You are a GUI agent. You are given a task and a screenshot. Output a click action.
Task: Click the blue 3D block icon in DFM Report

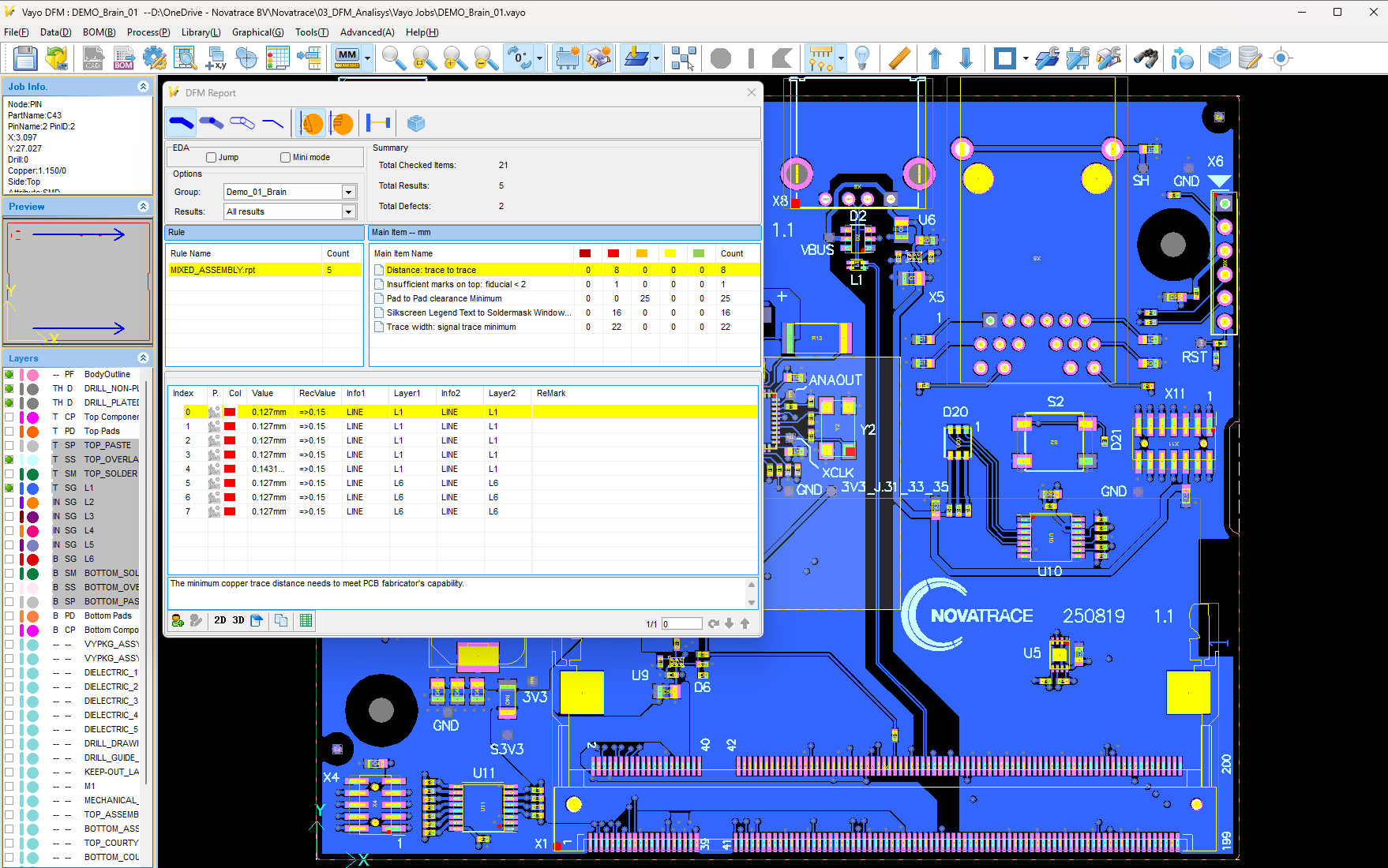tap(416, 123)
